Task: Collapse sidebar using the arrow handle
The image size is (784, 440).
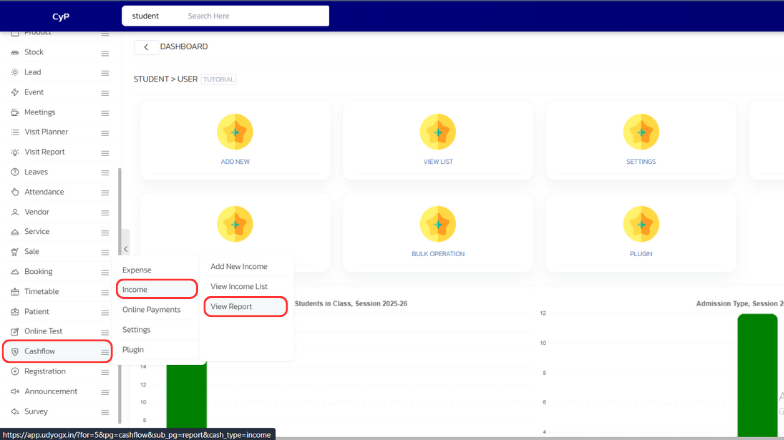Action: pos(125,248)
